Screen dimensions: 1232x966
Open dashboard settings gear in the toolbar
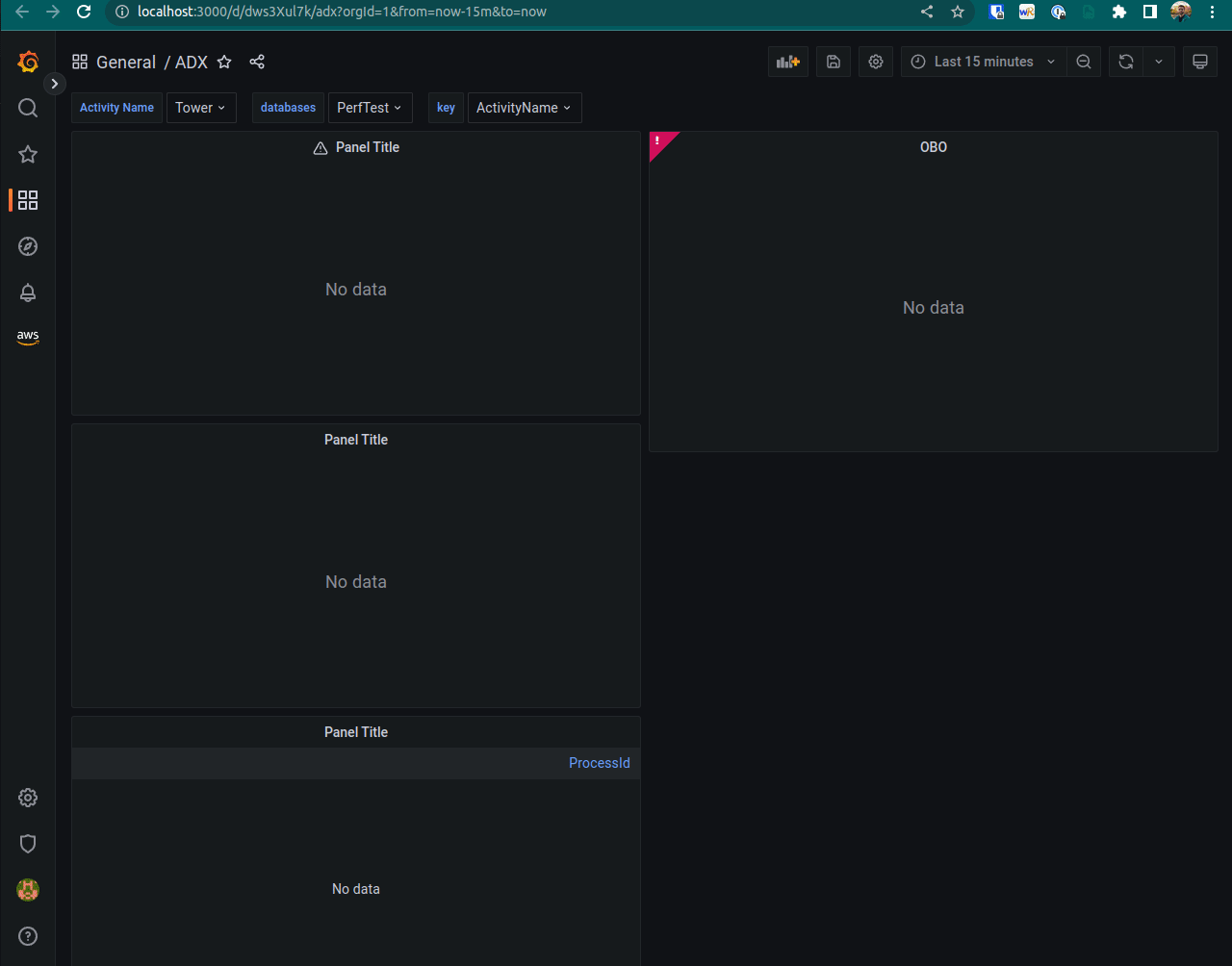[x=876, y=62]
